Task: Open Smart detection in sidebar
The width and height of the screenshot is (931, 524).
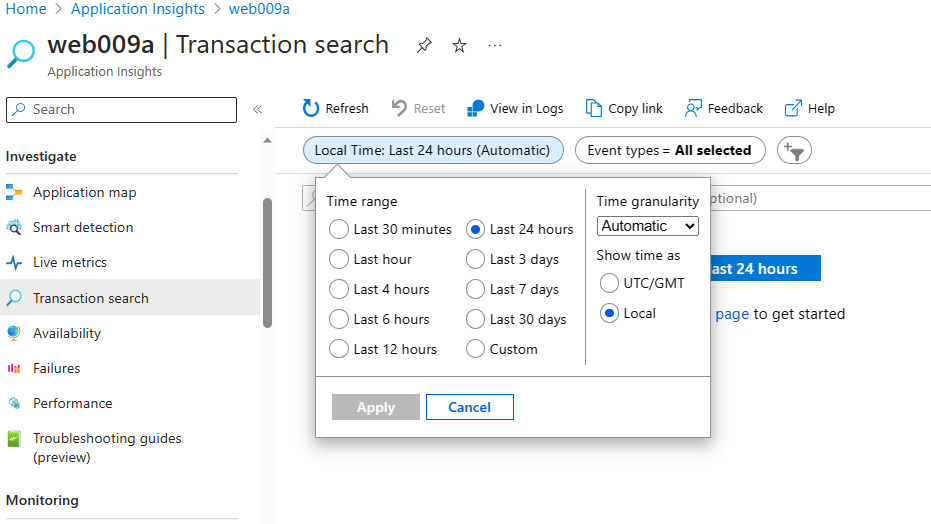Action: 83,227
